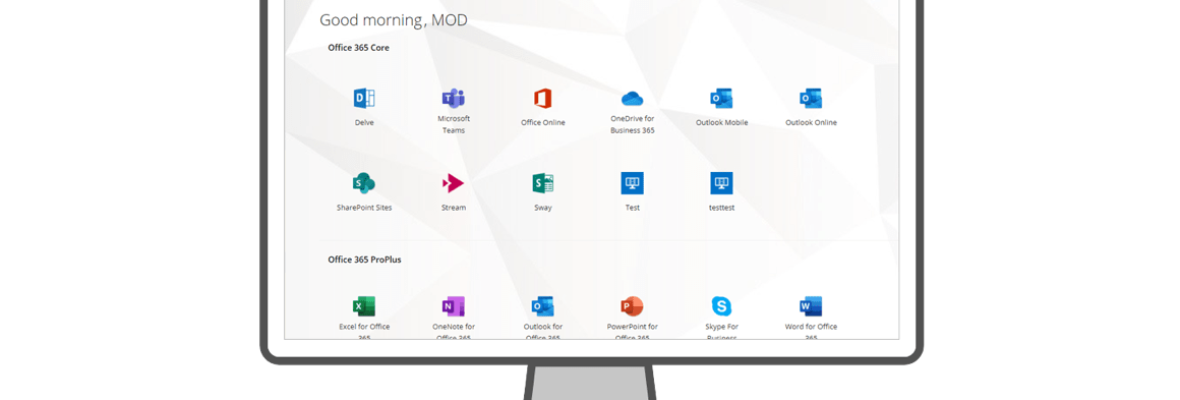Viewport: 1180px width, 400px height.
Task: Click the Outlook Online label
Action: [x=811, y=123]
